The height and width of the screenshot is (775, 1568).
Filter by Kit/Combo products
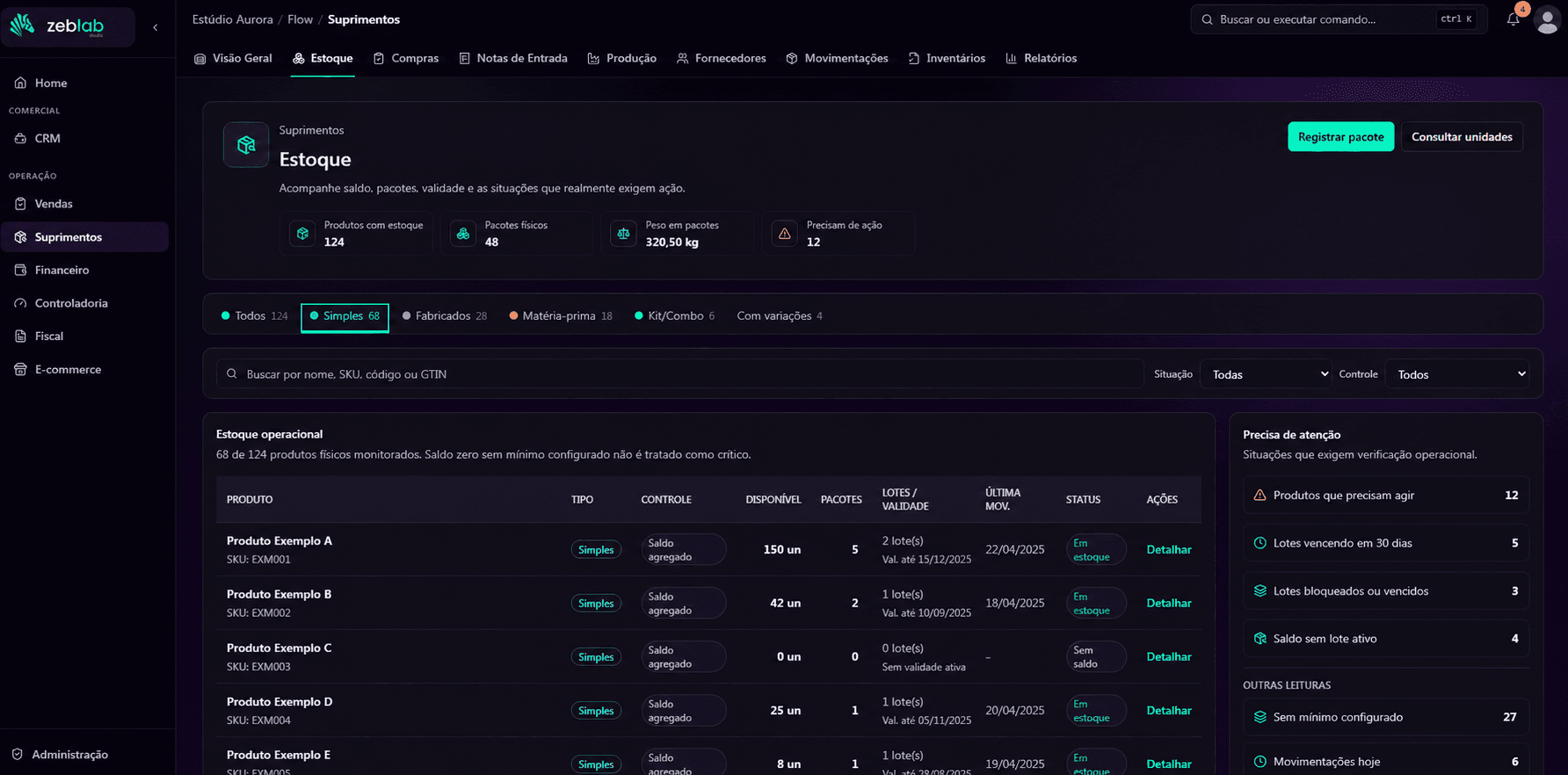click(675, 316)
